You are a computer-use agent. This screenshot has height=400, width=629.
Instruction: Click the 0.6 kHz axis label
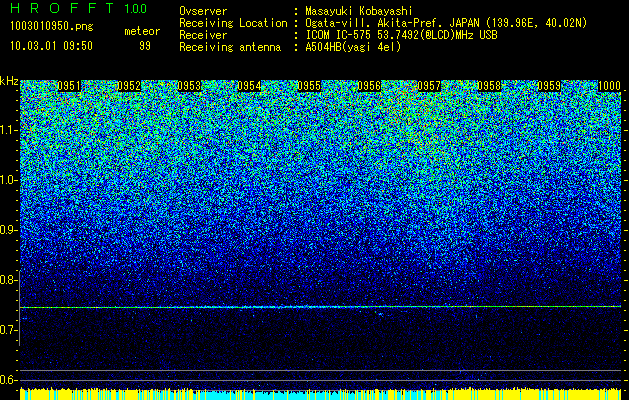click(8, 380)
